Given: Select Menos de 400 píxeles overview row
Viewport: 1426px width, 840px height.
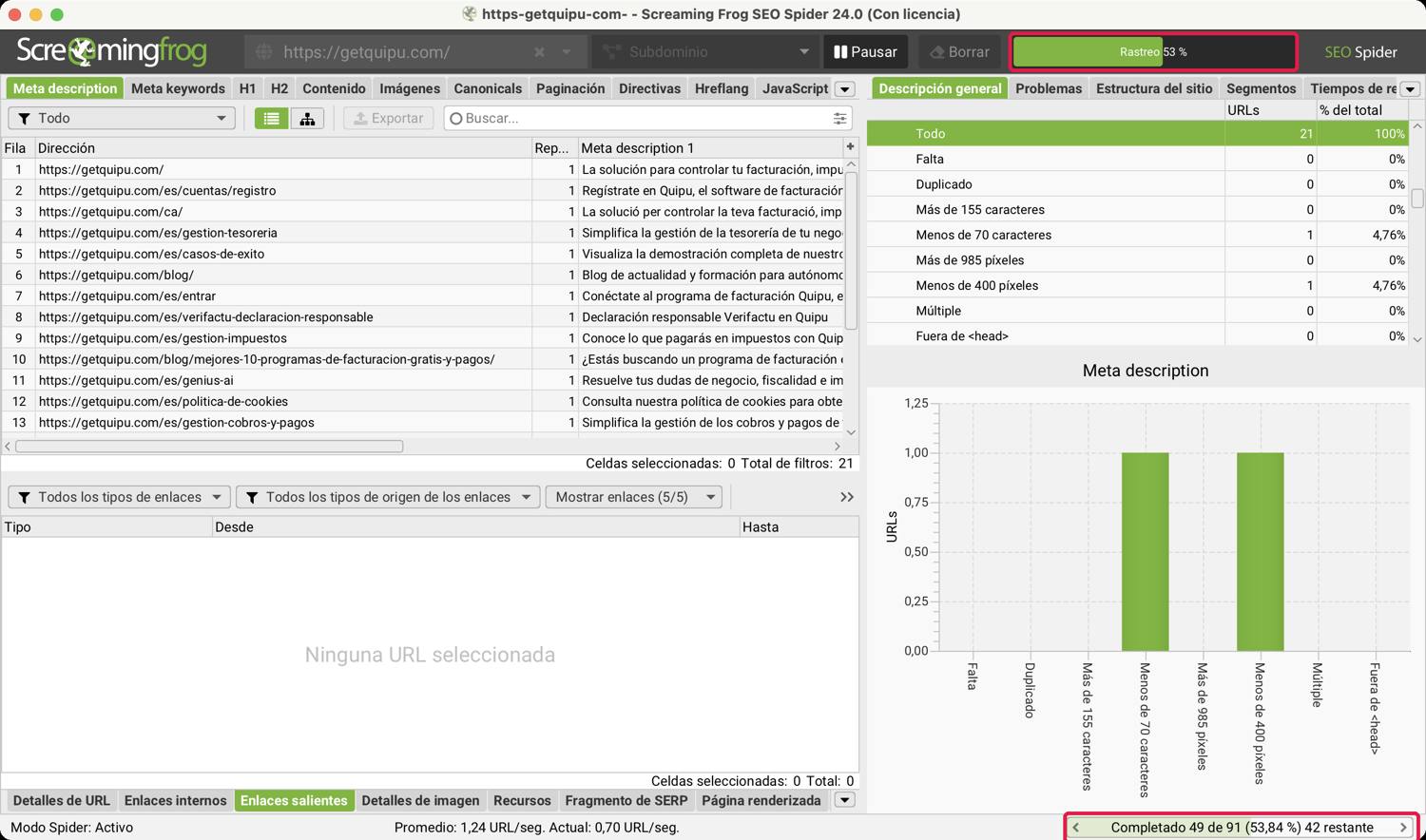Looking at the screenshot, I should tap(1138, 285).
